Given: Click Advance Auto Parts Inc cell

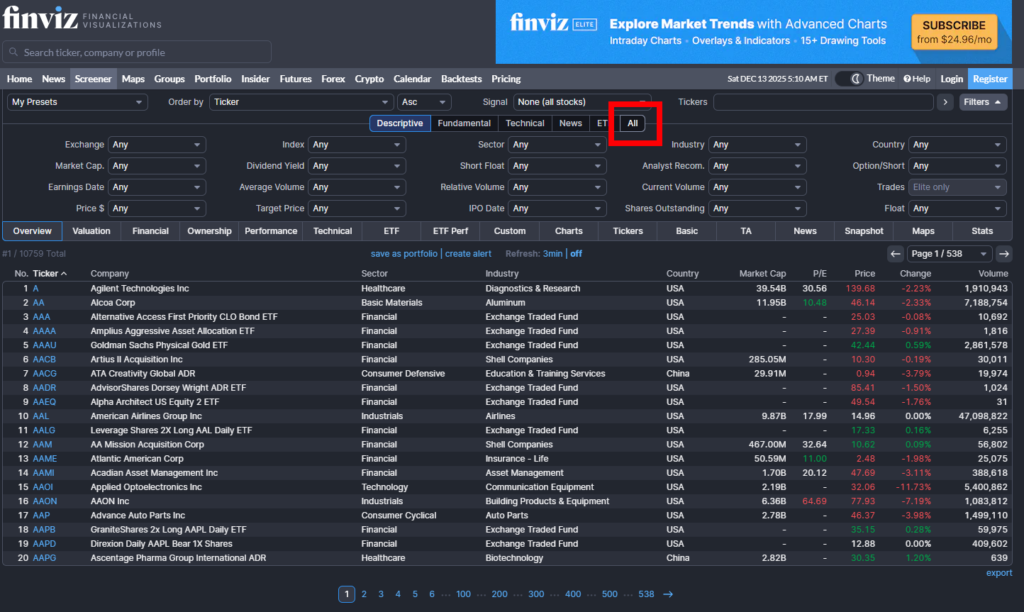Looking at the screenshot, I should 137,515.
